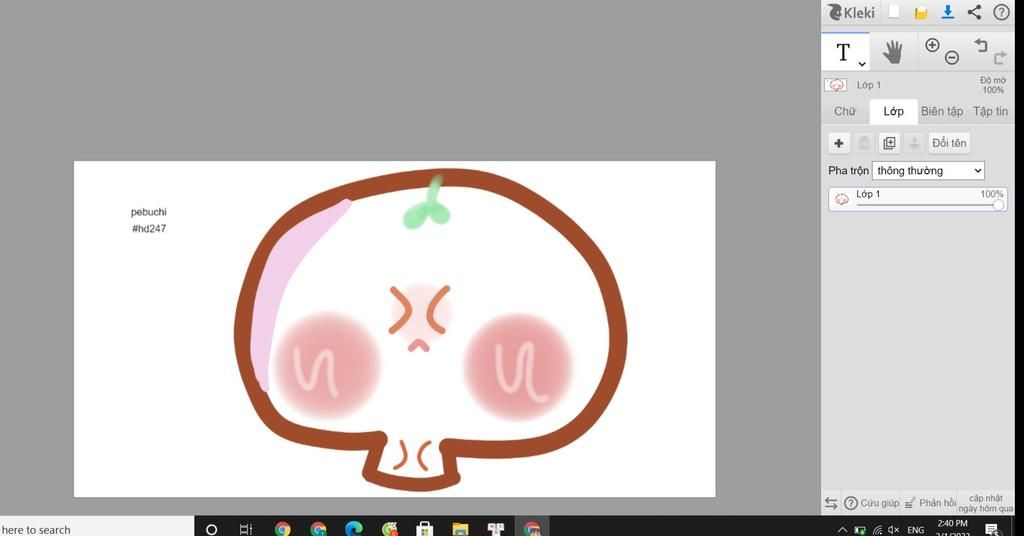This screenshot has width=1024, height=536.
Task: Merge layer down with the arrow icon
Action: tap(914, 143)
